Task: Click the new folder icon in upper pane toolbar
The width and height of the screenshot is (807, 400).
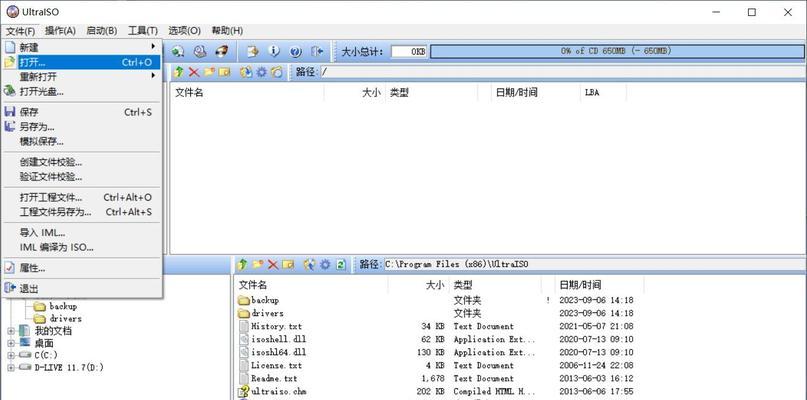Action: coord(209,72)
